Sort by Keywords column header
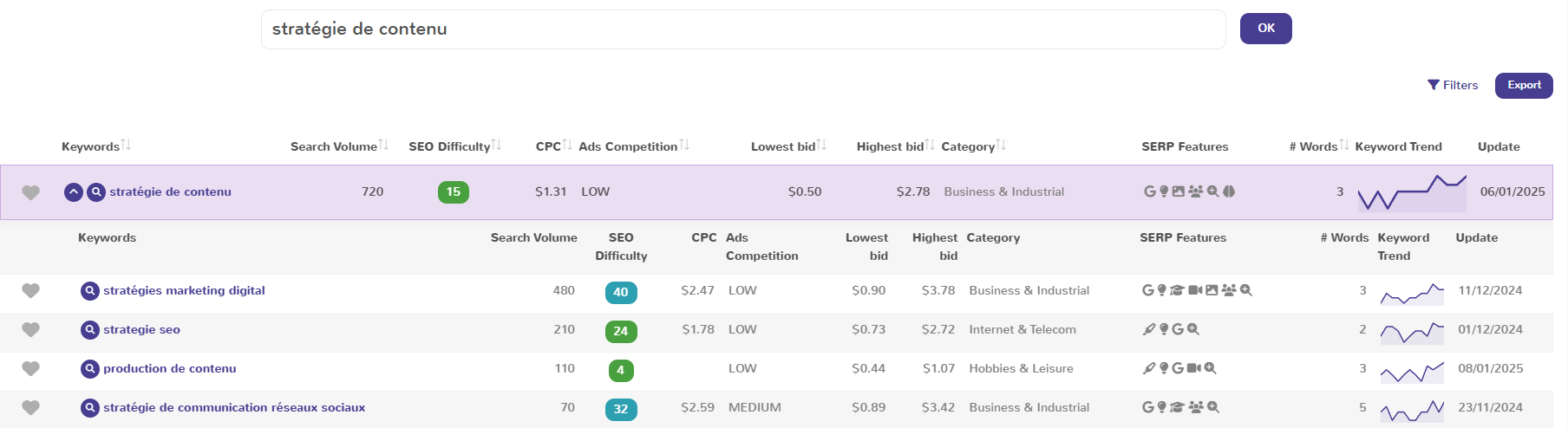Viewport: 1568px width, 428px height. tap(96, 146)
